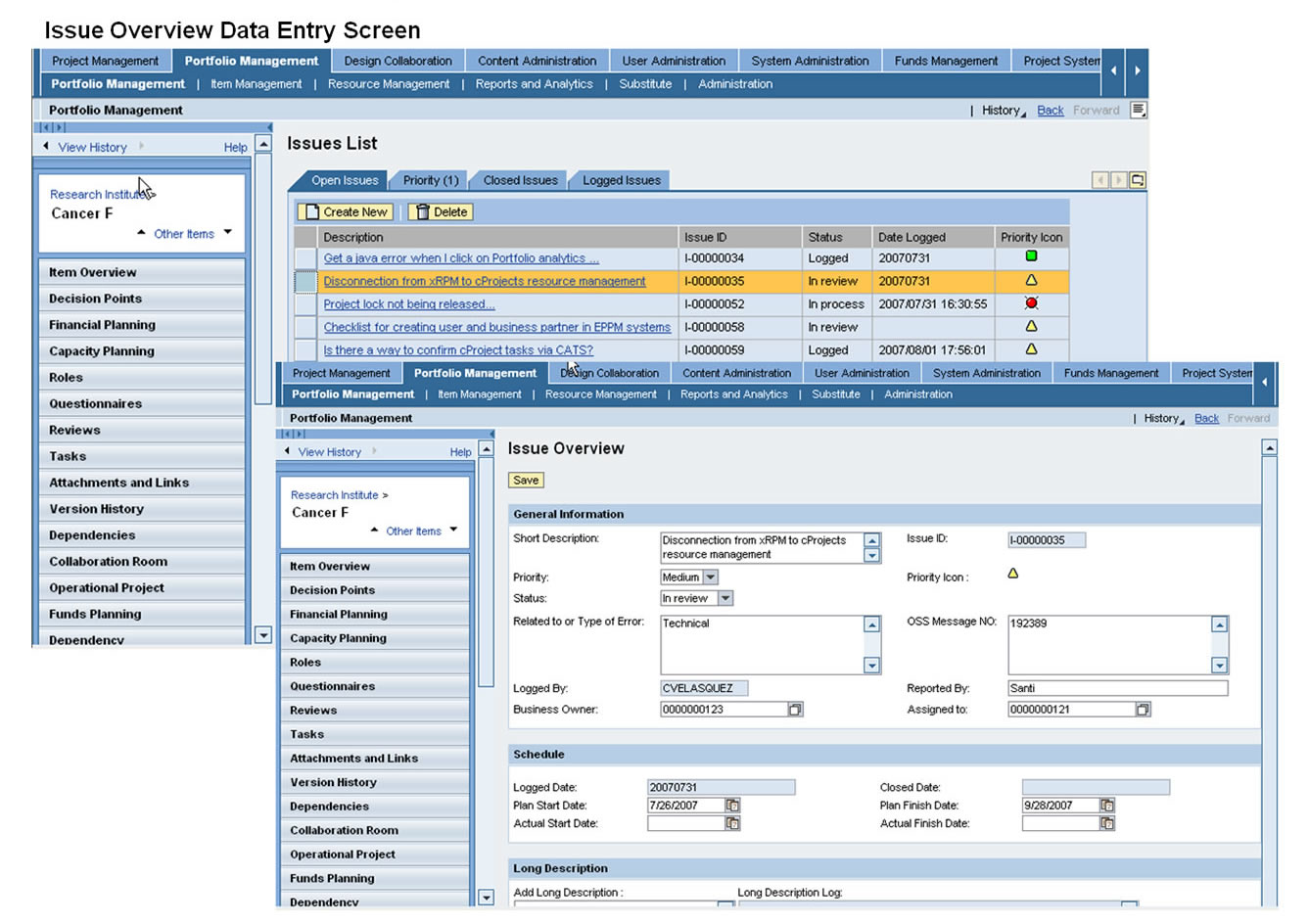Select row of Project lock not released

click(x=306, y=304)
